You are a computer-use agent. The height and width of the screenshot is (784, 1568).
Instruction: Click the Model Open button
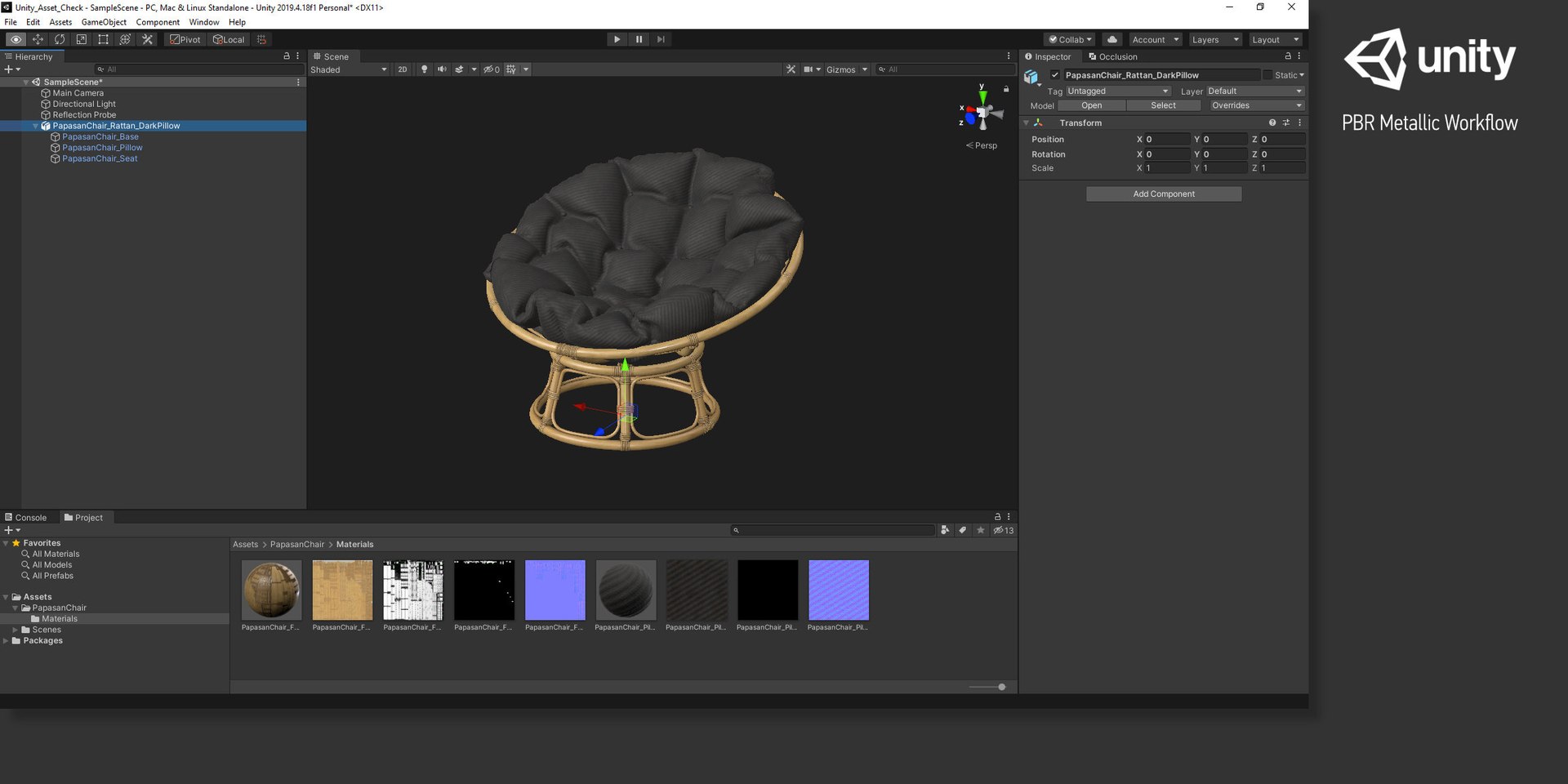click(1092, 105)
